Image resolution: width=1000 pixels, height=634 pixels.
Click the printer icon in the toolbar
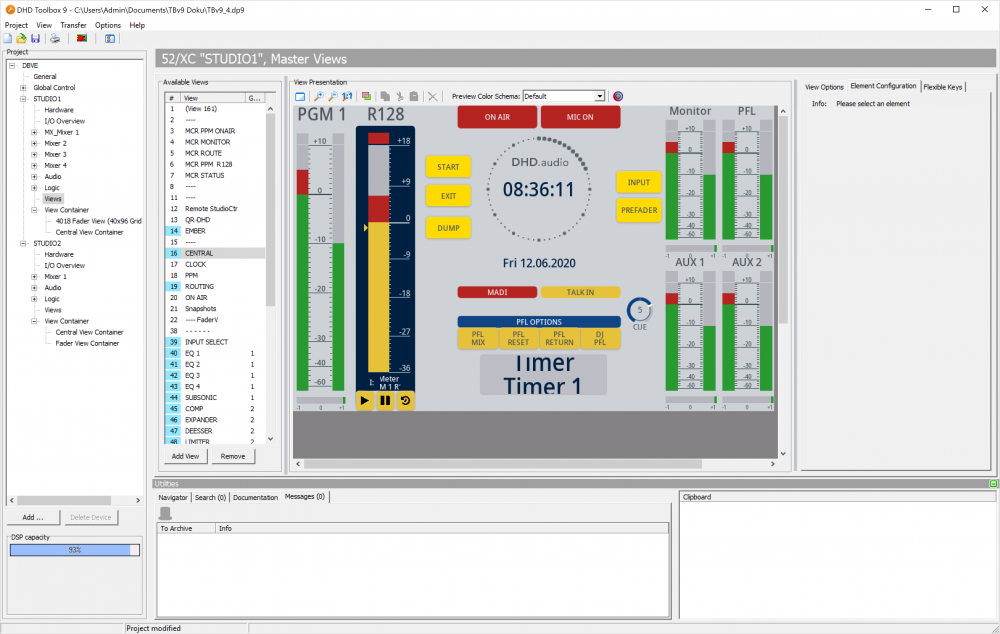[x=55, y=38]
